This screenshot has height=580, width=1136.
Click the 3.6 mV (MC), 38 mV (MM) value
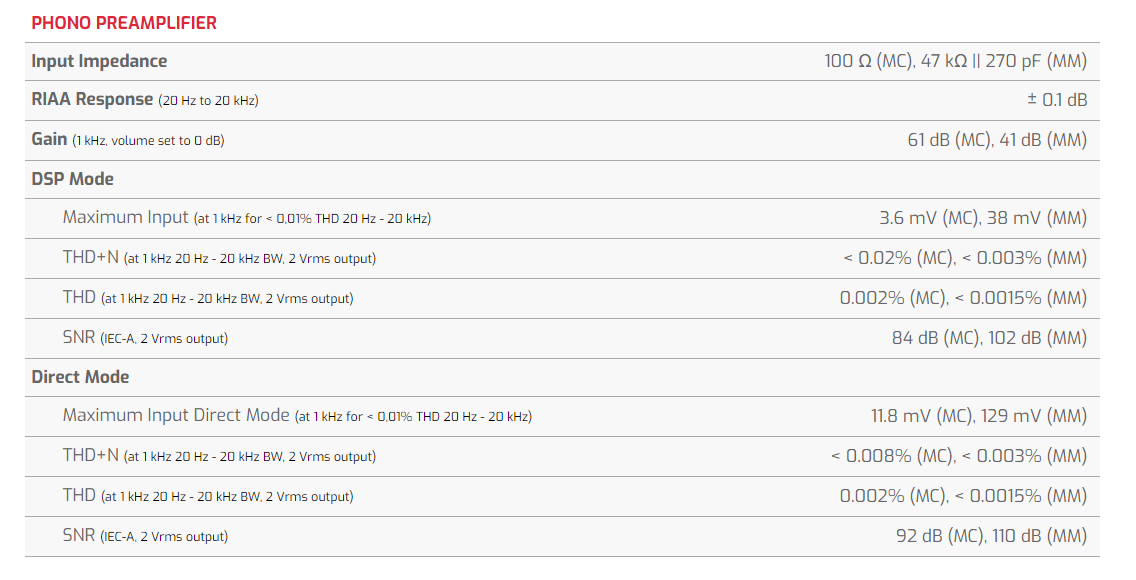click(x=982, y=218)
